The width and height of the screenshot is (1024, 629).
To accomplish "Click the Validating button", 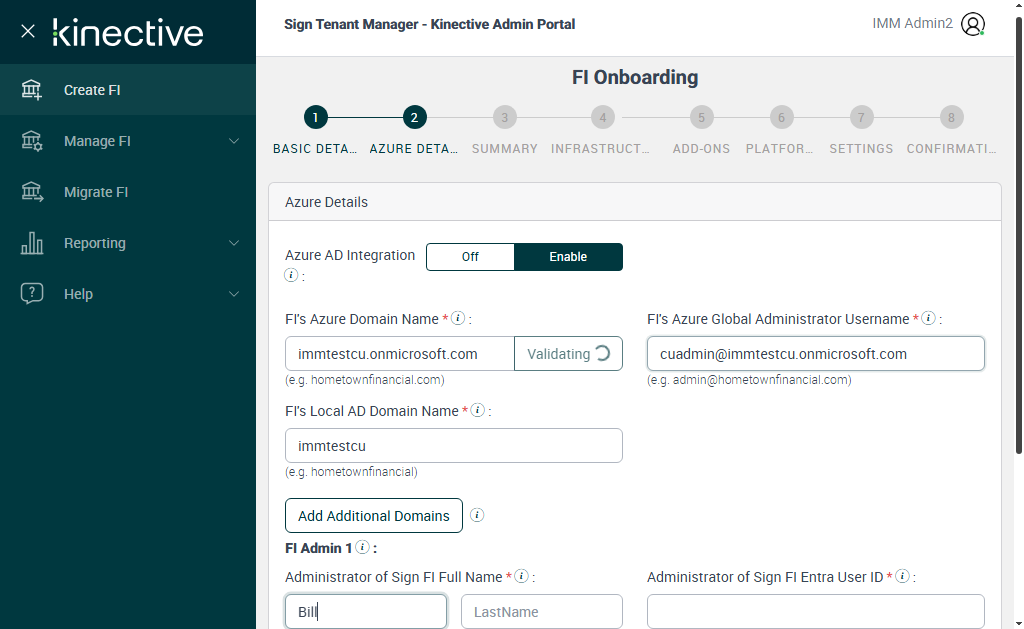I will pos(568,353).
